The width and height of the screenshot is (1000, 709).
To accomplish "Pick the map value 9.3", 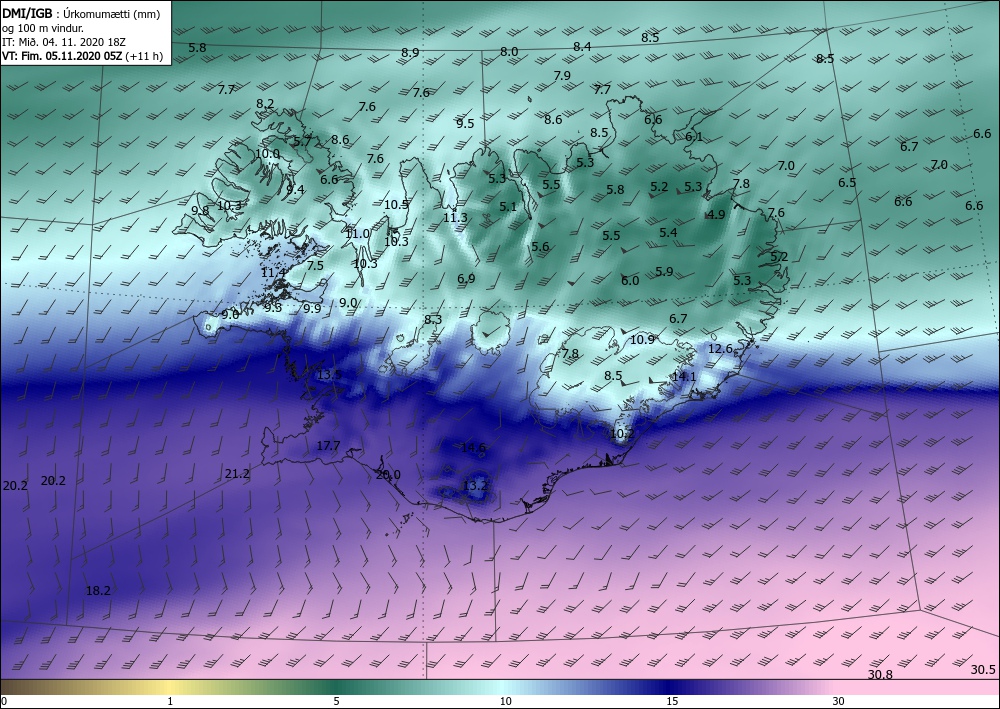I will (x=273, y=307).
